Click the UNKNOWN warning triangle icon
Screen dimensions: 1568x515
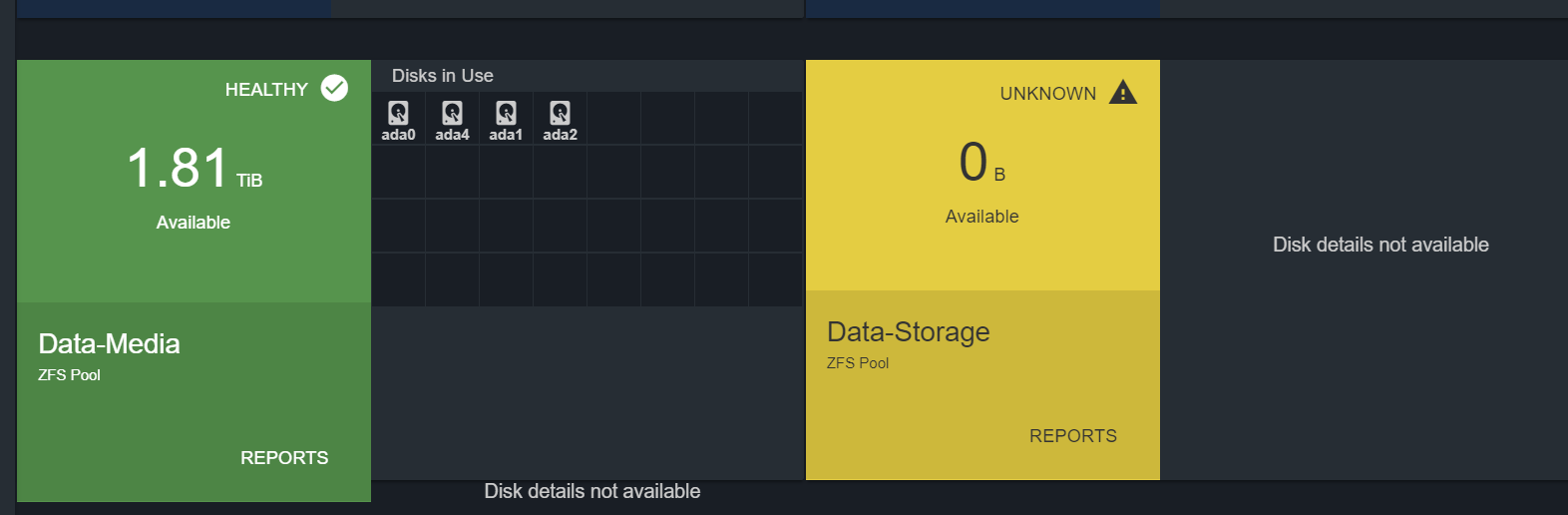[x=1122, y=92]
